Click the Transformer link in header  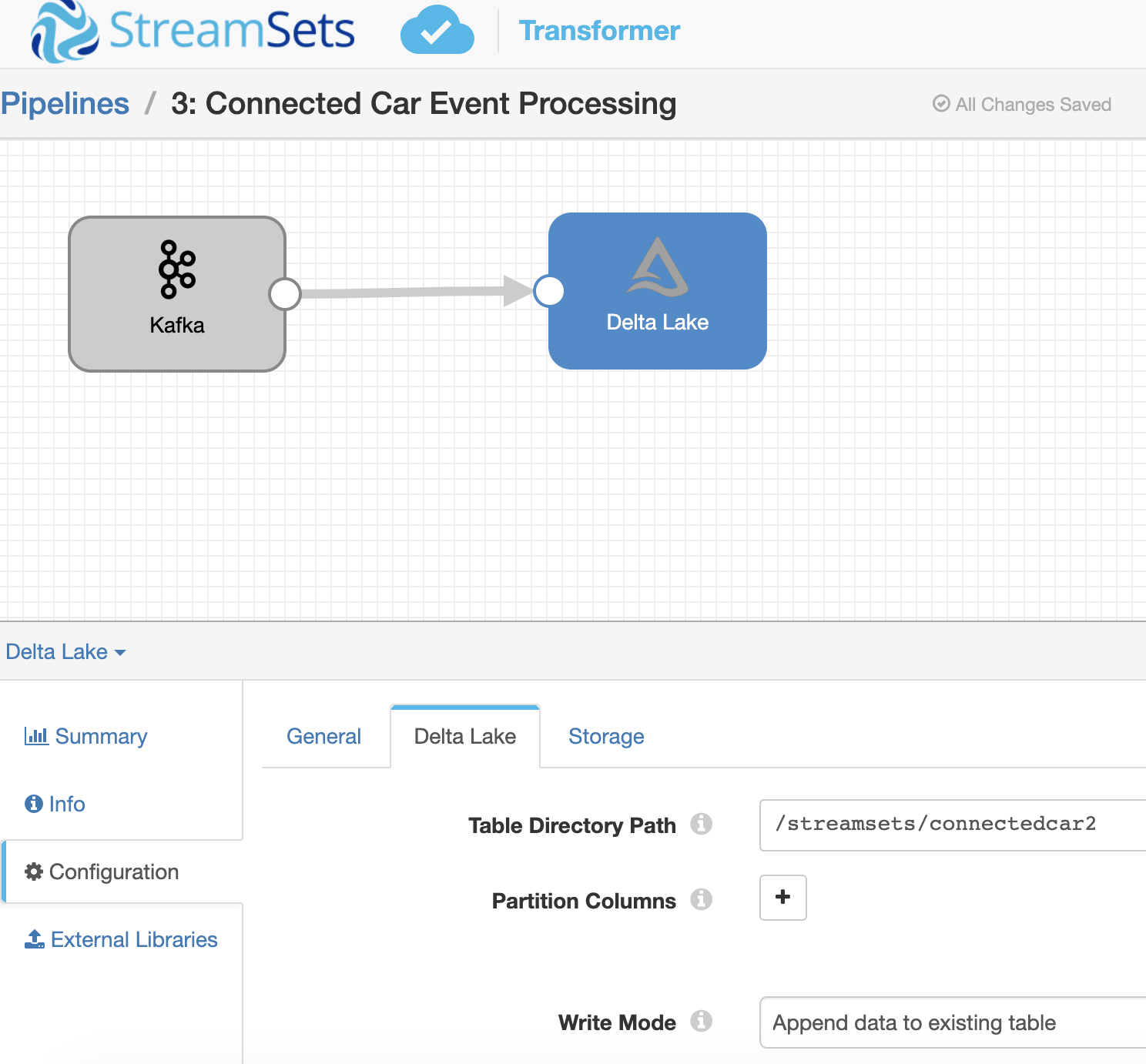pyautogui.click(x=599, y=31)
